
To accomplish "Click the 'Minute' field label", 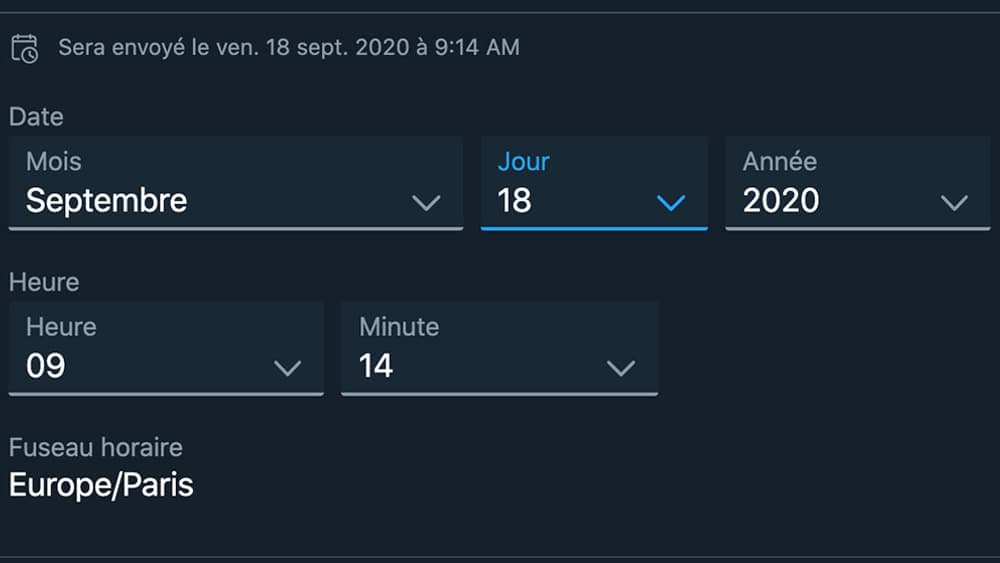I will 399,326.
